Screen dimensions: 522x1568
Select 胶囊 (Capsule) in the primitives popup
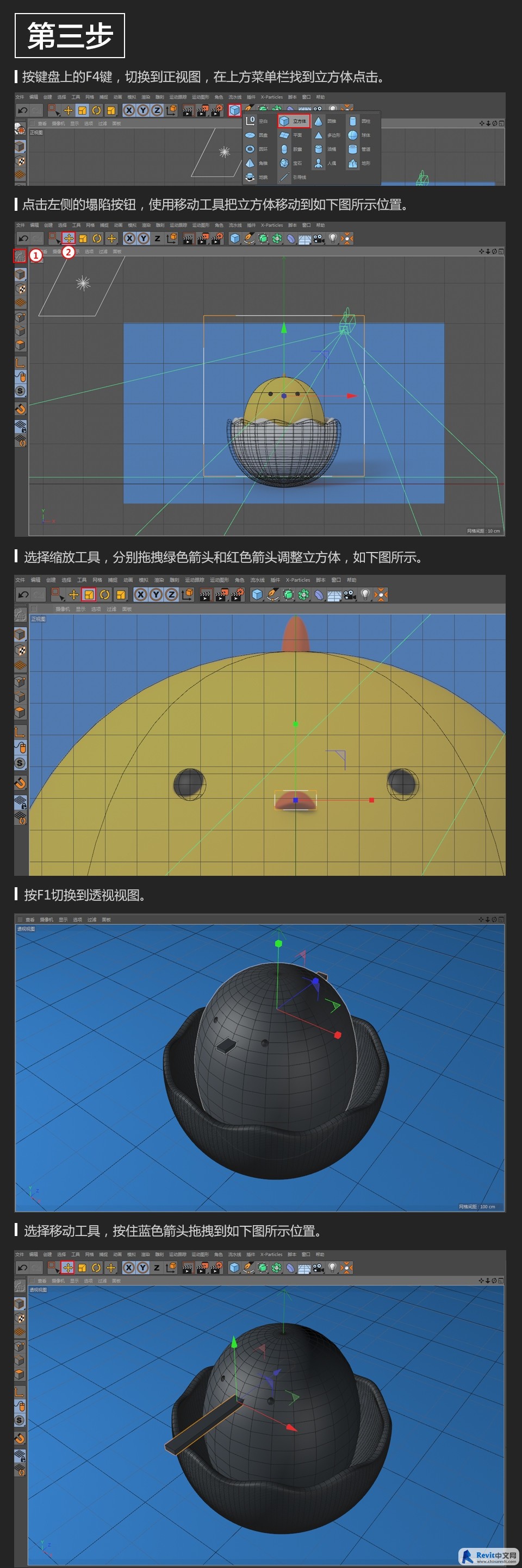point(291,149)
